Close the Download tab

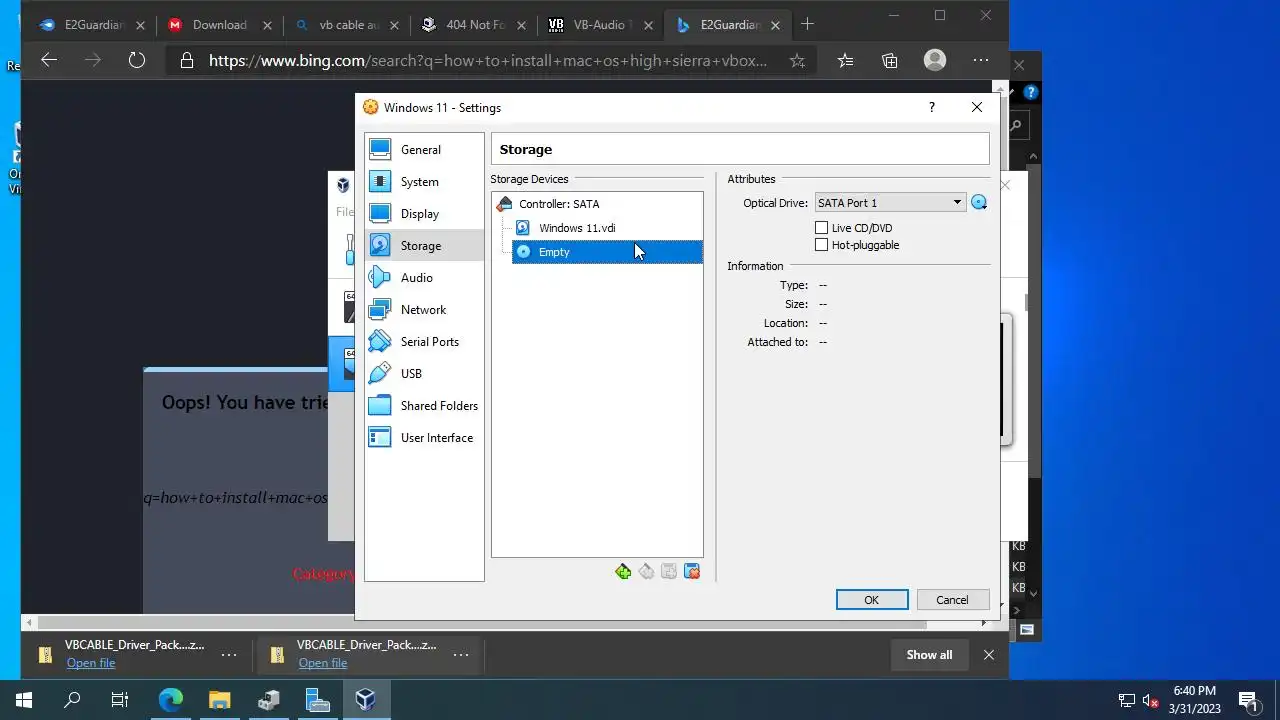coord(267,25)
